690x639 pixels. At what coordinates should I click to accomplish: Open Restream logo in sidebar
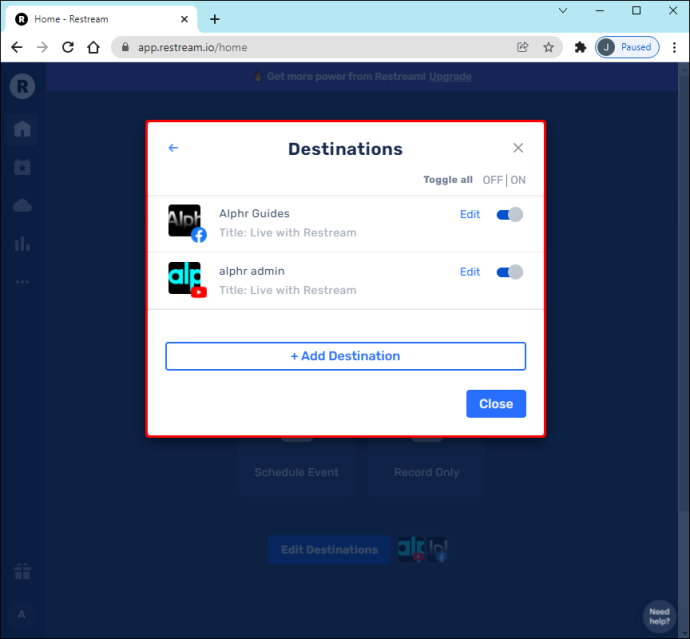click(x=22, y=86)
